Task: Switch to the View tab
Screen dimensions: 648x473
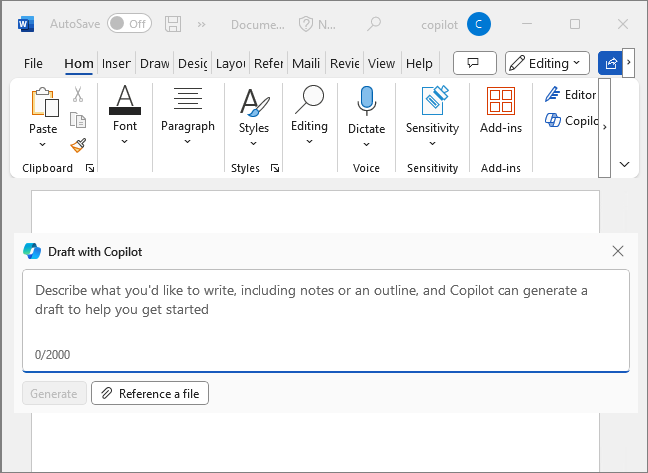Action: click(x=381, y=64)
